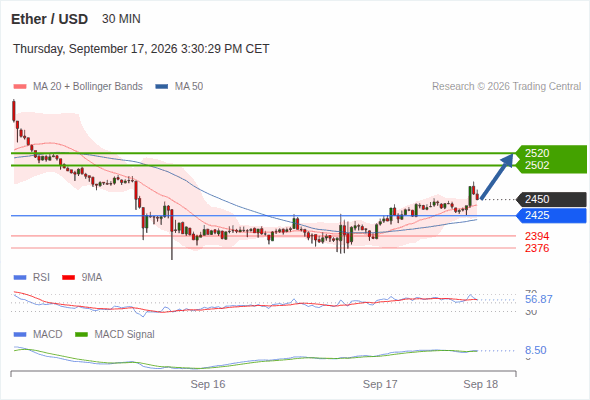This screenshot has height=400, width=590.
Task: Click the RSI legend label
Action: 41,278
